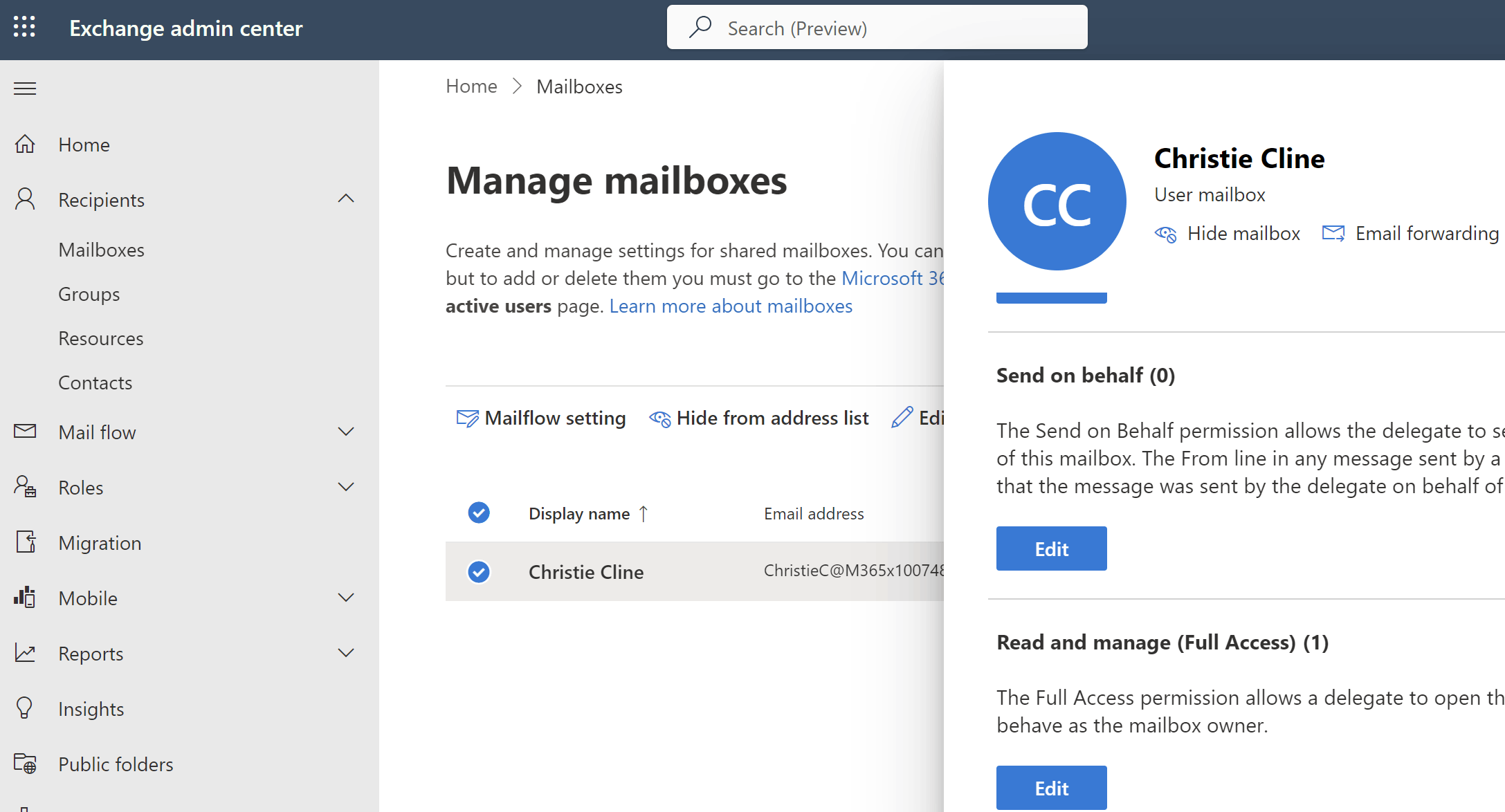Open Learn more about mailboxes link
The width and height of the screenshot is (1505, 812).
click(x=731, y=306)
